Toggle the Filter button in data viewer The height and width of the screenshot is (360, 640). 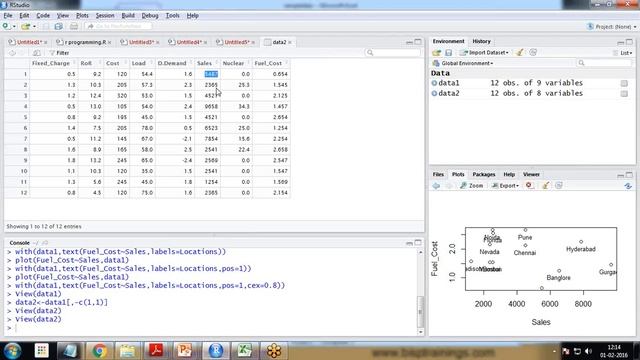click(x=59, y=53)
